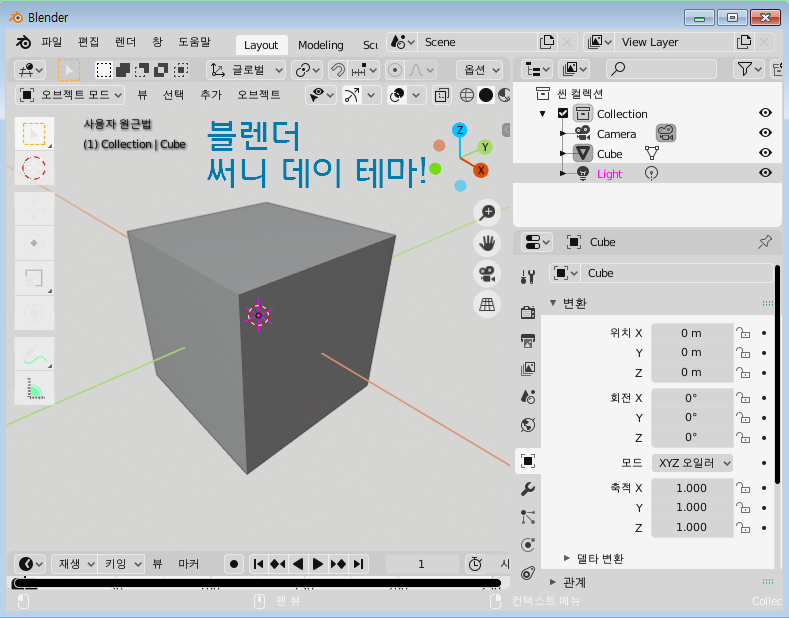Switch to the Modeling workspace tab
This screenshot has width=789, height=618.
[321, 45]
